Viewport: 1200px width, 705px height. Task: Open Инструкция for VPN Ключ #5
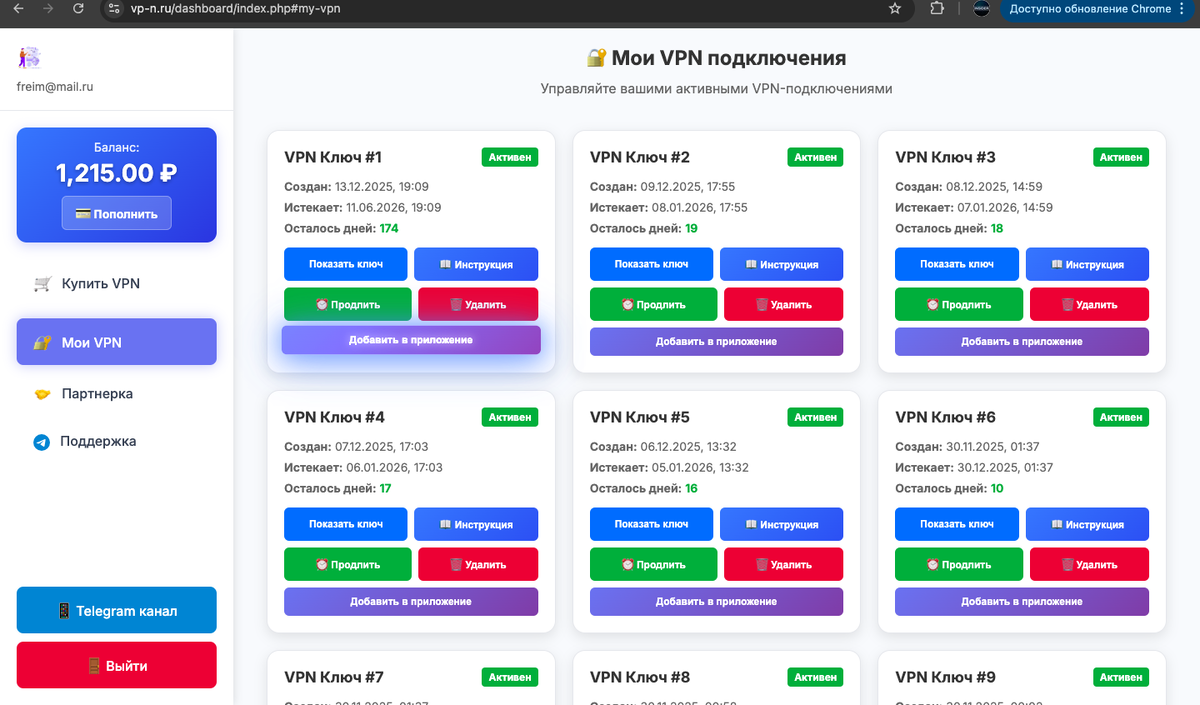782,524
